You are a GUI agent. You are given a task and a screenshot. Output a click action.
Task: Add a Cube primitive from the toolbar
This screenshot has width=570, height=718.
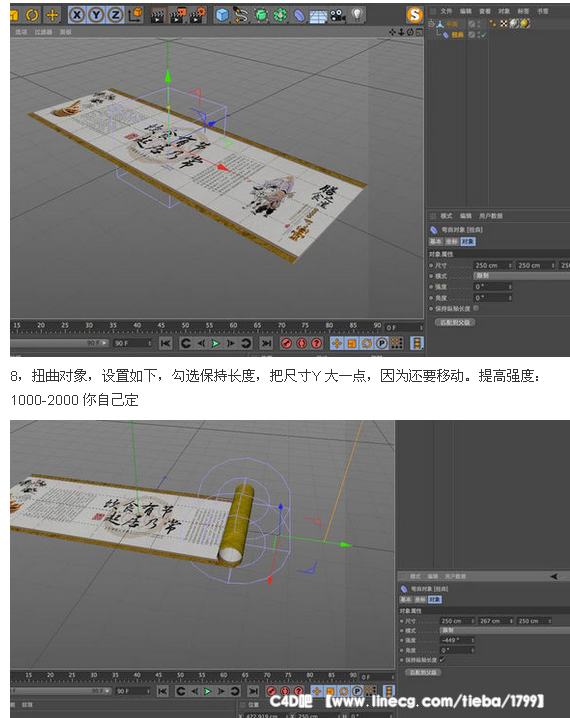coord(222,15)
